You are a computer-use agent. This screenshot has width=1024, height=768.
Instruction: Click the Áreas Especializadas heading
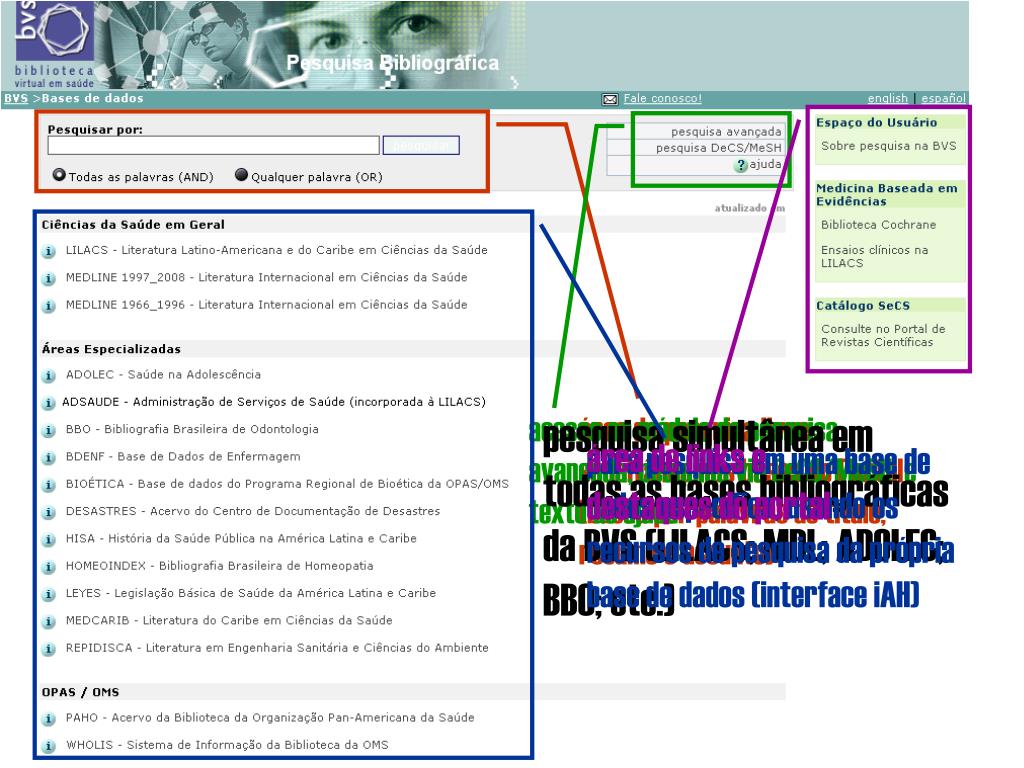click(x=111, y=349)
